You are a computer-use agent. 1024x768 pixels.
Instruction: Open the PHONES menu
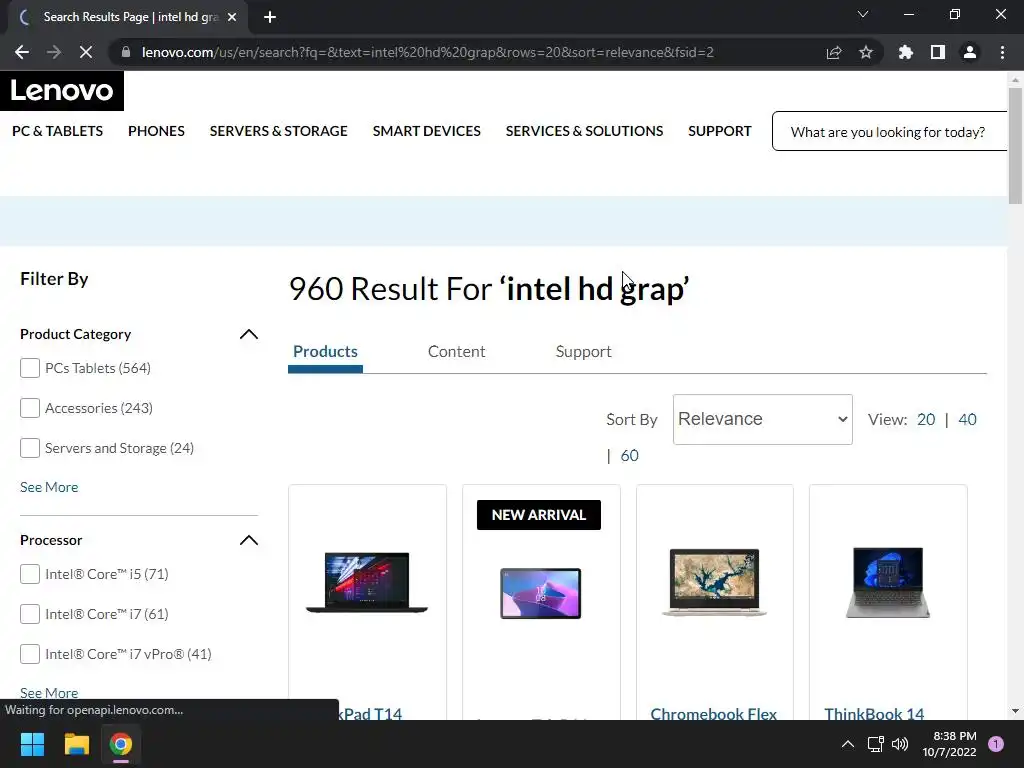(x=156, y=131)
